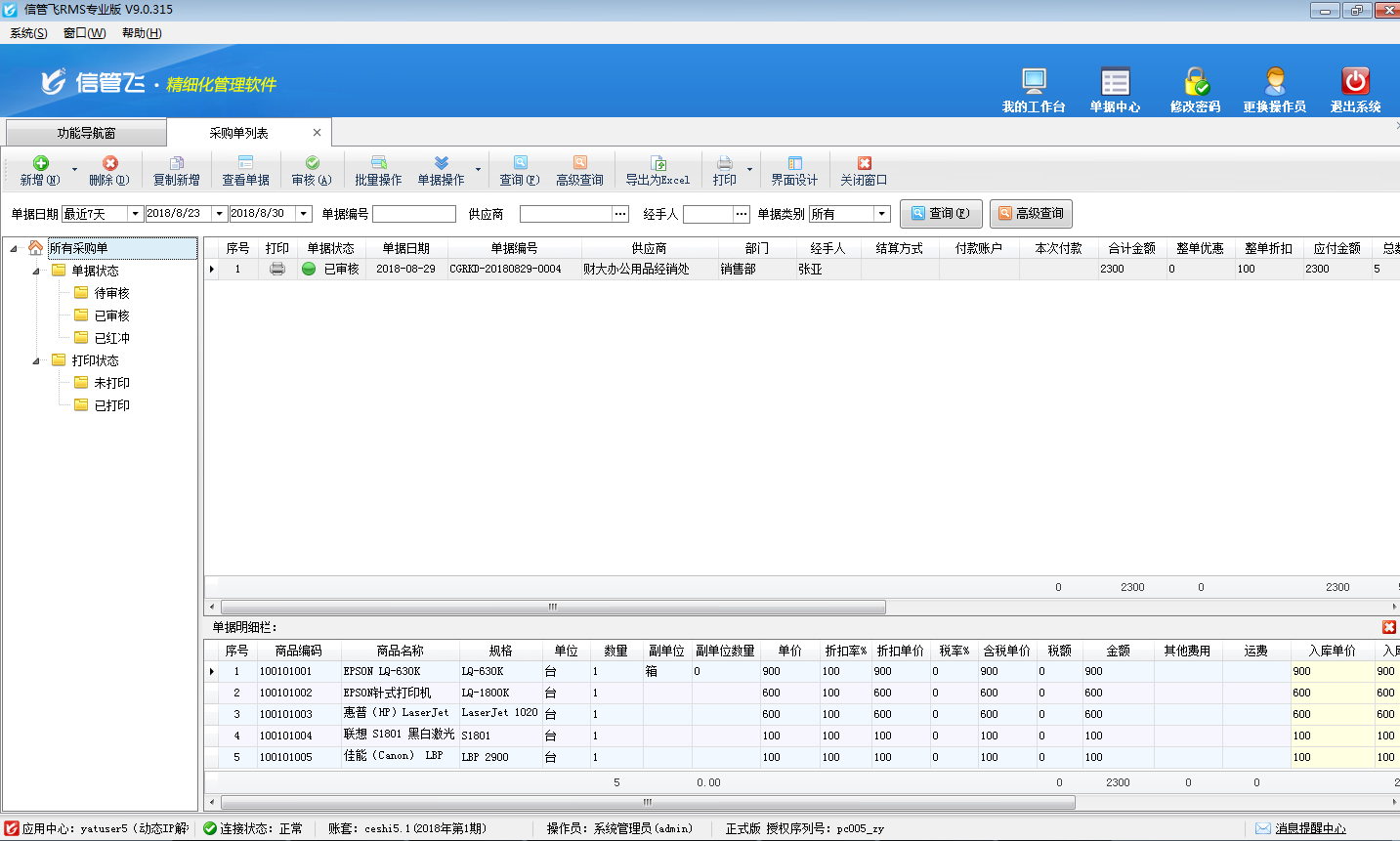Image resolution: width=1400 pixels, height=841 pixels.
Task: Open 修改密码 lock icon
Action: pyautogui.click(x=1196, y=82)
